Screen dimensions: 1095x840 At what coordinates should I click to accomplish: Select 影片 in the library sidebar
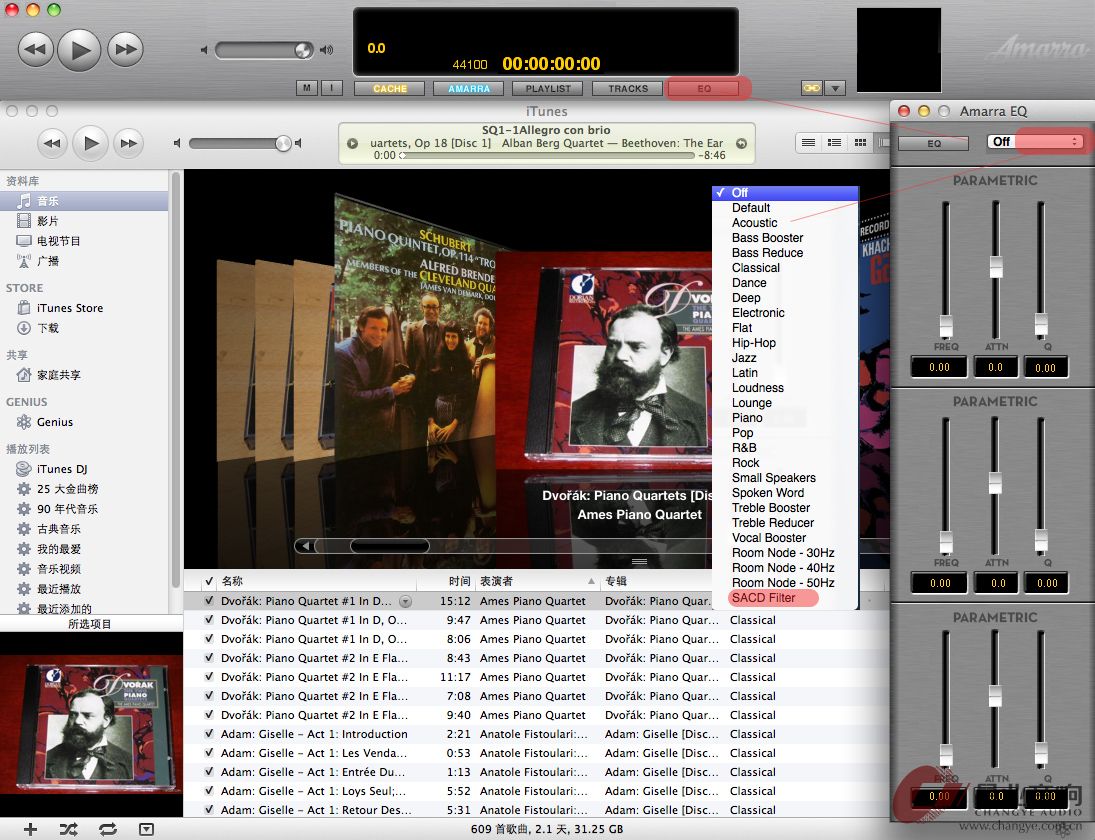84,221
